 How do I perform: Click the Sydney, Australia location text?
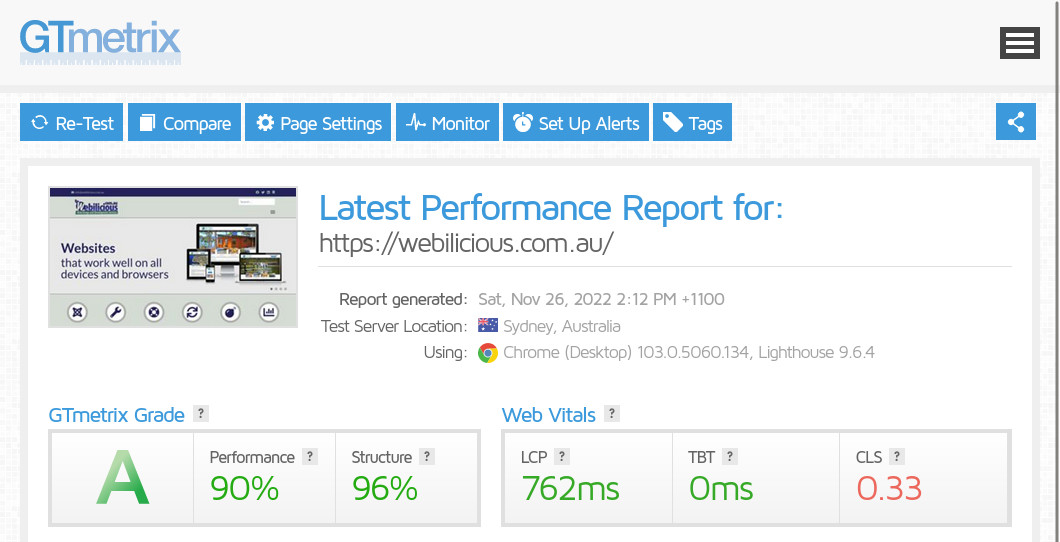click(x=562, y=326)
